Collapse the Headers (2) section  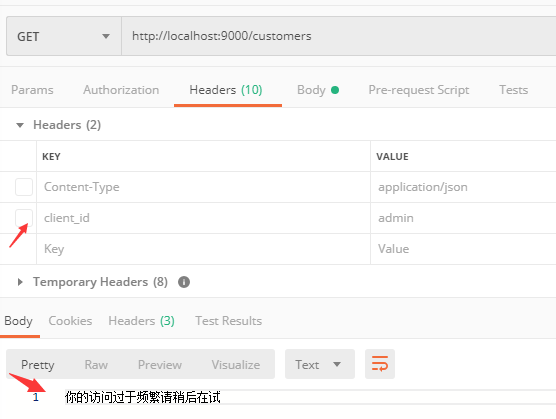coord(20,125)
